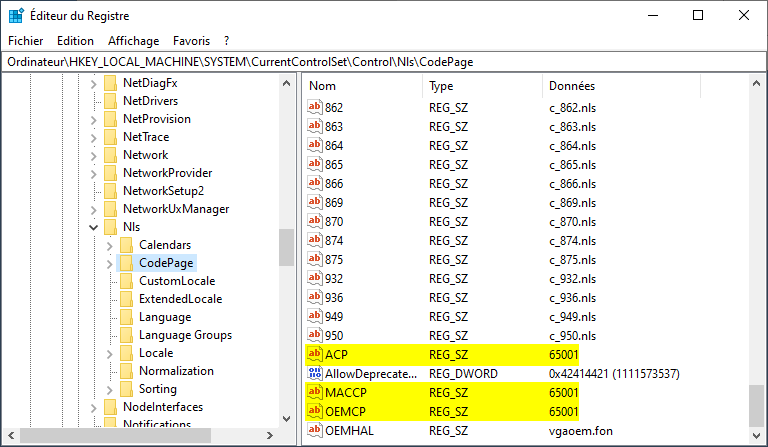Click the OEMHAL value's string icon

click(316, 430)
